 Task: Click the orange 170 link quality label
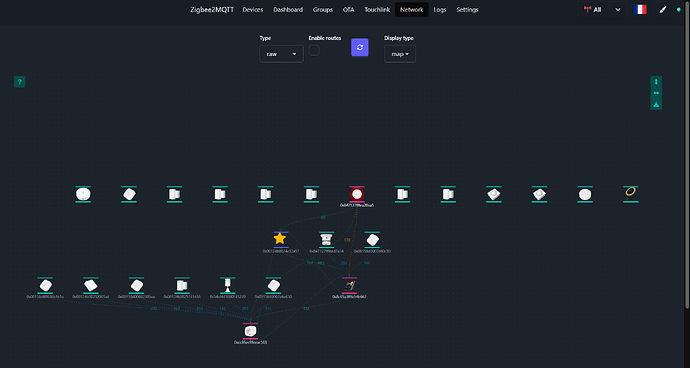pos(347,240)
